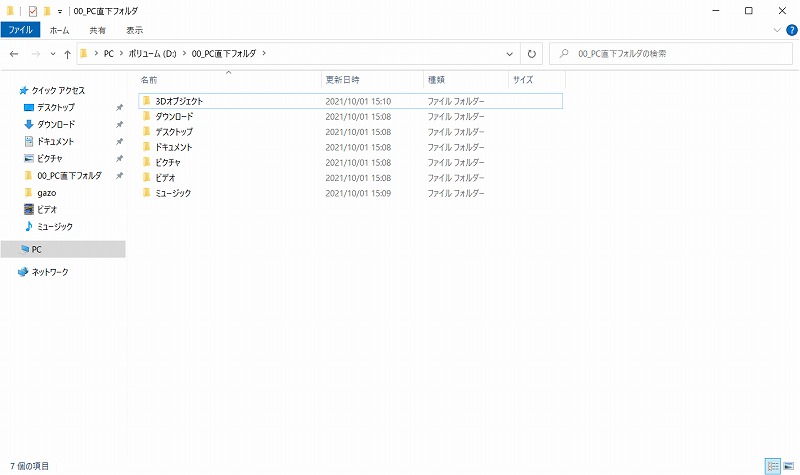The width and height of the screenshot is (800, 475).
Task: Open ピクチャ in the navigation pane
Action: click(49, 159)
